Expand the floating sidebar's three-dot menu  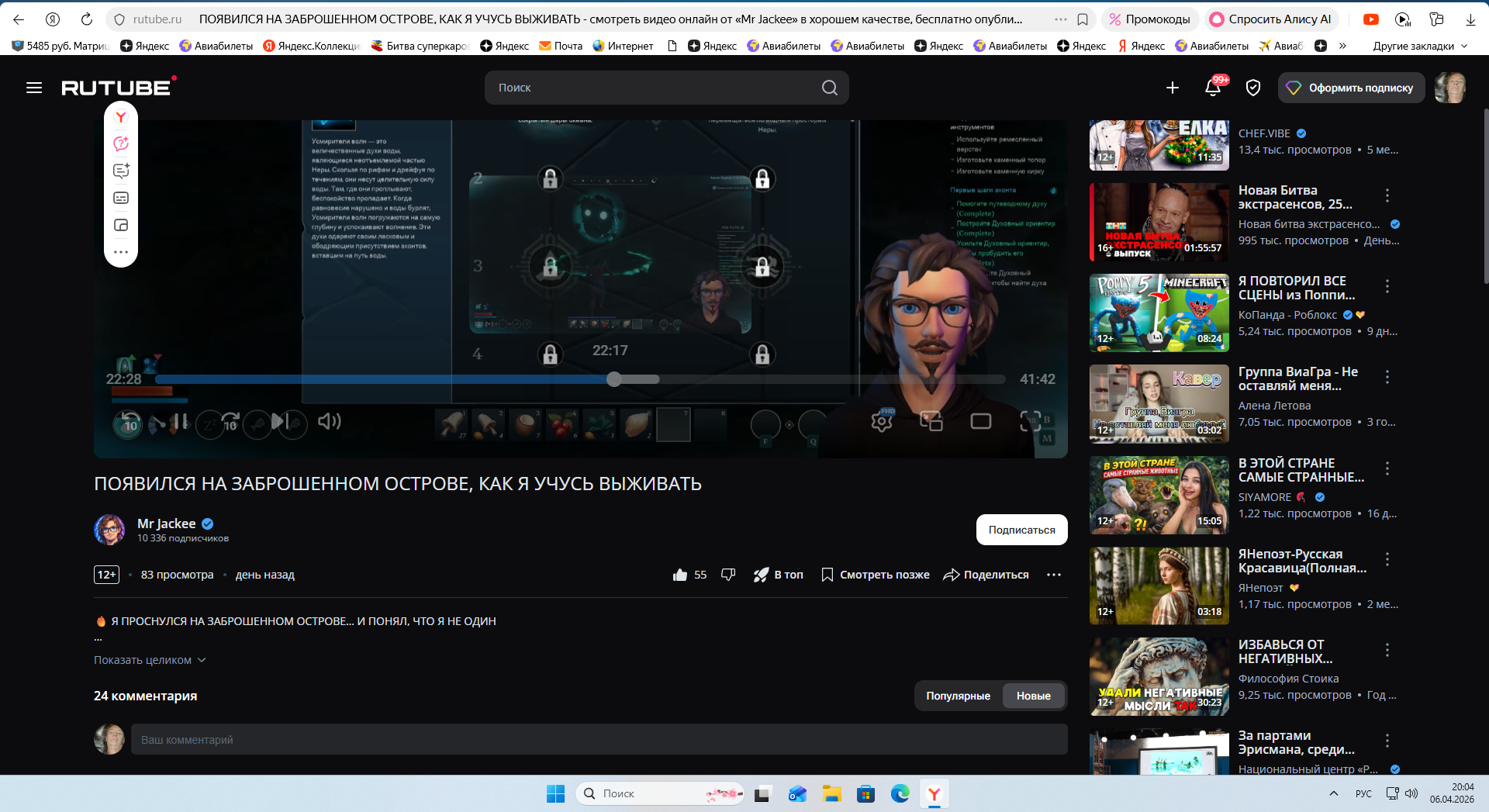pos(121,252)
